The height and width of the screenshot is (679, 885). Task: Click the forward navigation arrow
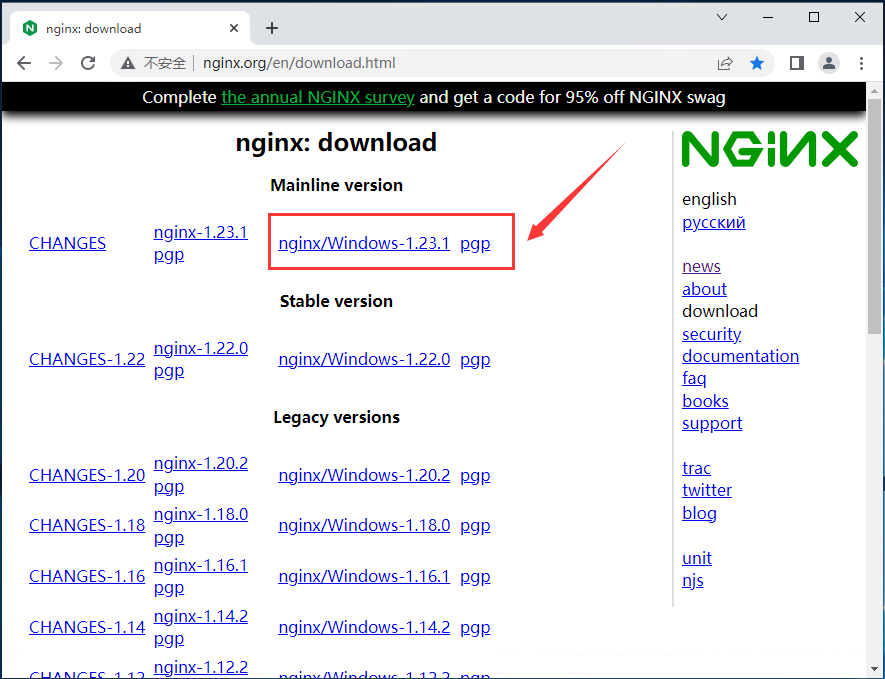[56, 62]
